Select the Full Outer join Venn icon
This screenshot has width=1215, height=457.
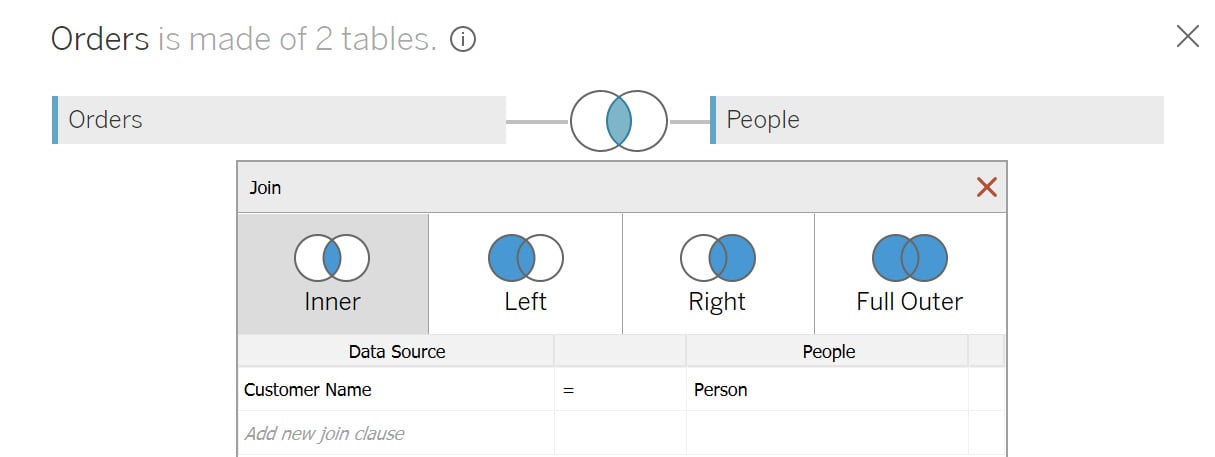click(910, 259)
